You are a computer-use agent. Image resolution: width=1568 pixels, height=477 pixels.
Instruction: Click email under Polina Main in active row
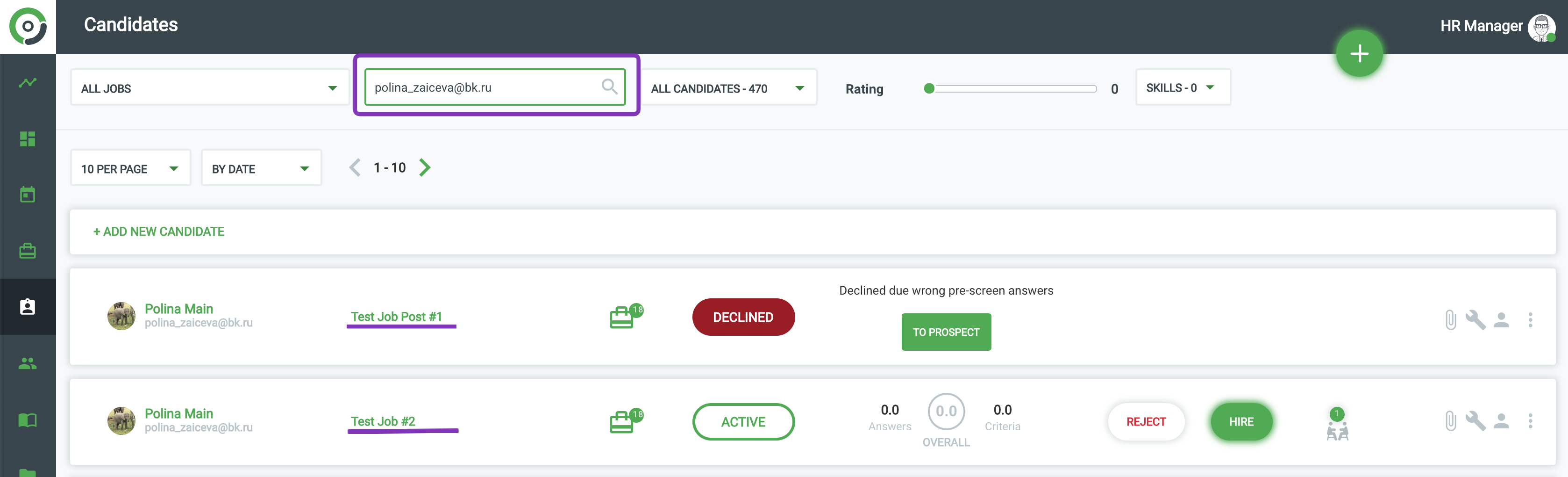(199, 427)
